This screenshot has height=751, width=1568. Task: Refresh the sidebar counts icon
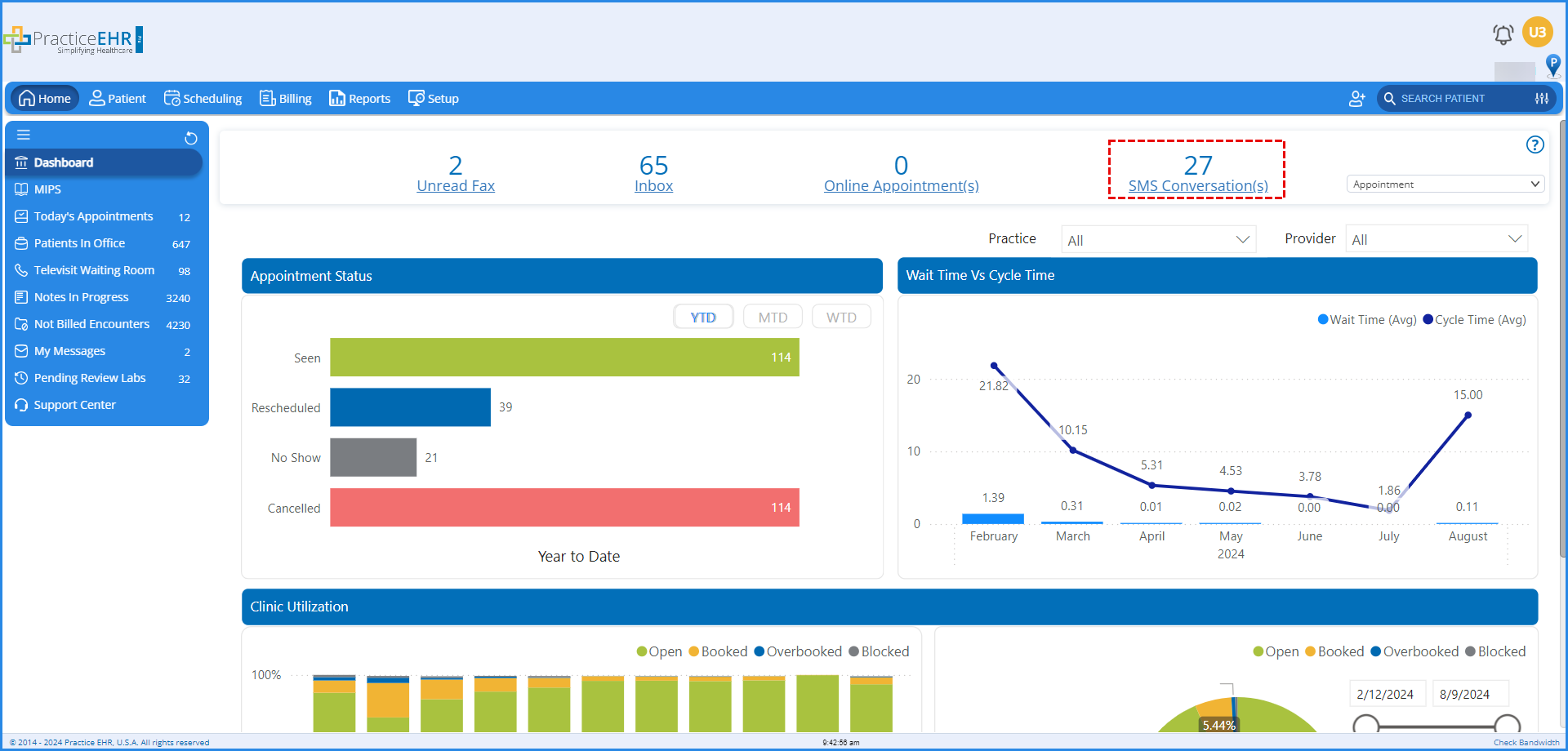pos(191,138)
